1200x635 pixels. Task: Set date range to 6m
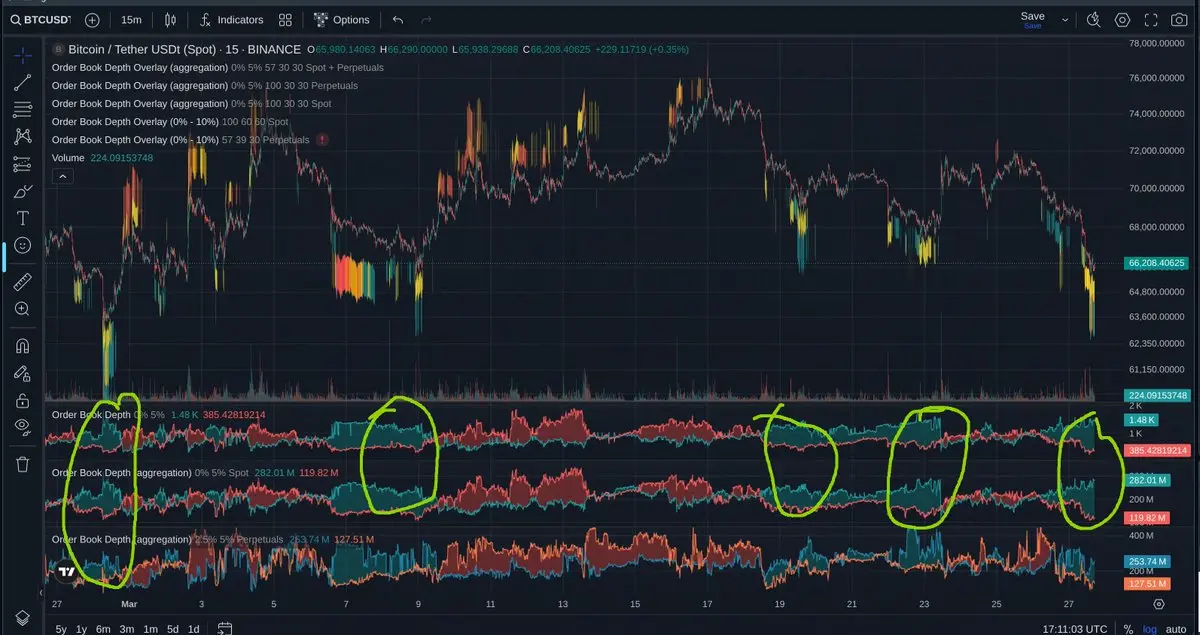[103, 629]
